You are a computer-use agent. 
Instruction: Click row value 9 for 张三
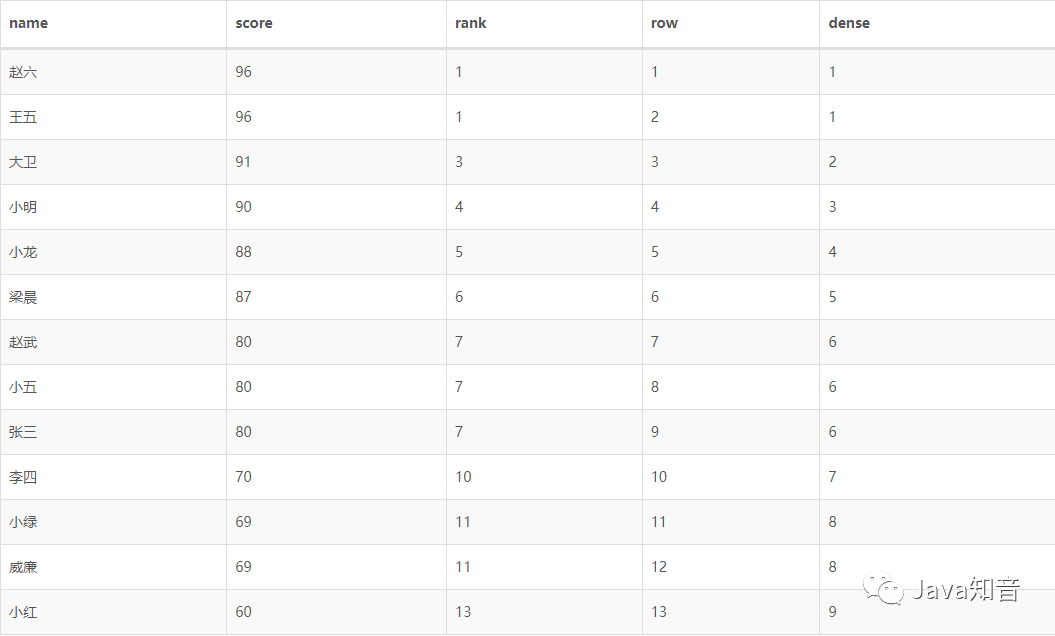[655, 432]
